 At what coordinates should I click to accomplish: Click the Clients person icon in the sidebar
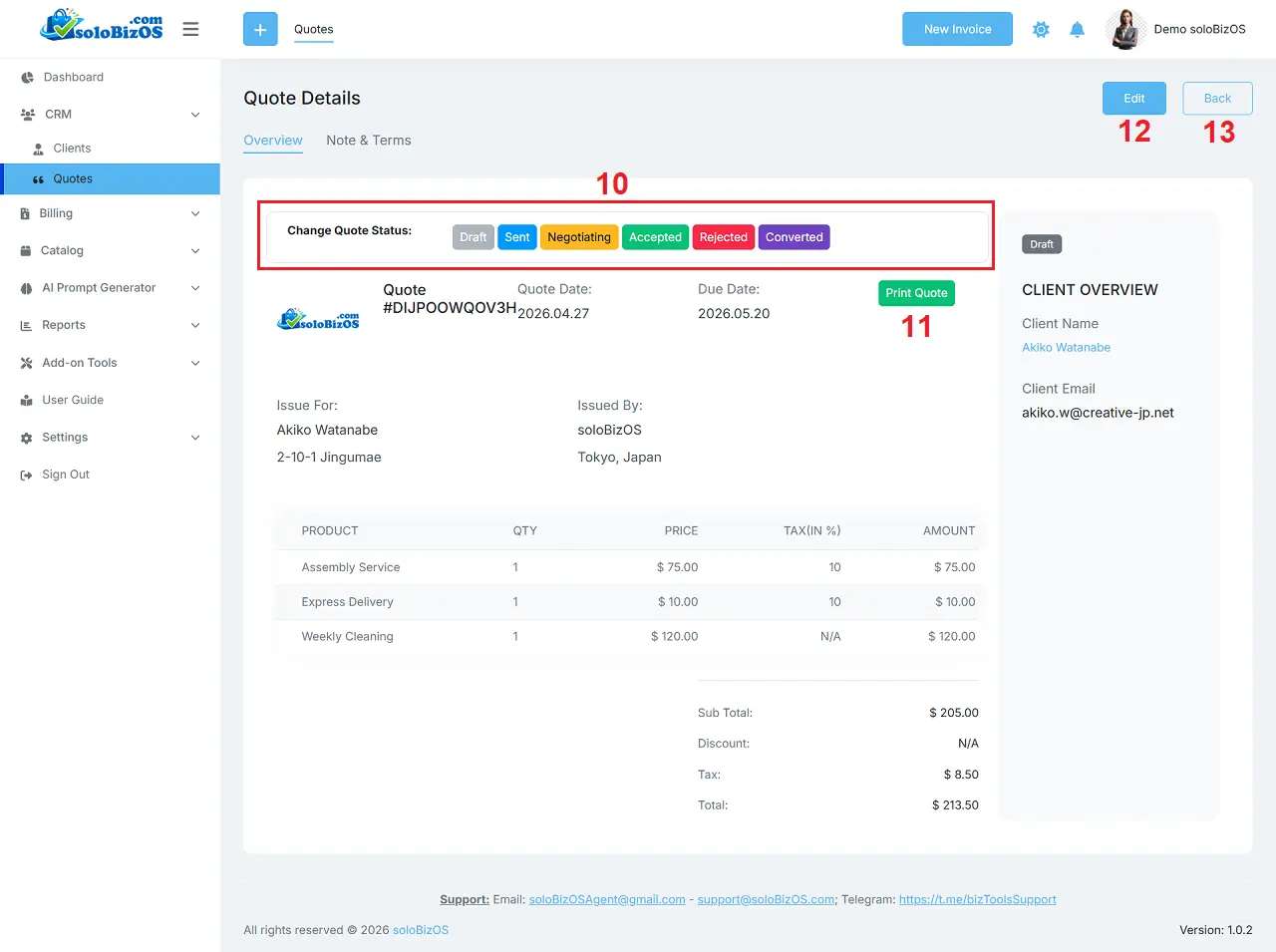pos(39,149)
